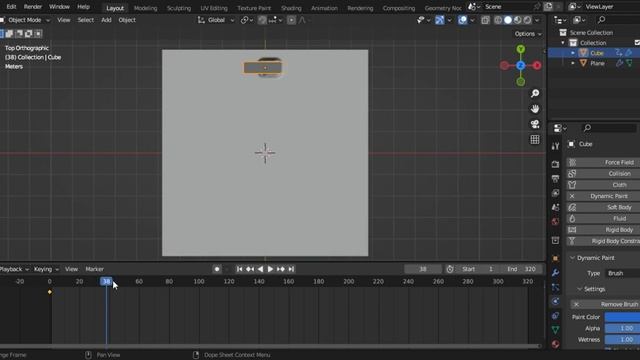This screenshot has height=360, width=640.
Task: Open the Object Mode dropdown
Action: point(25,20)
